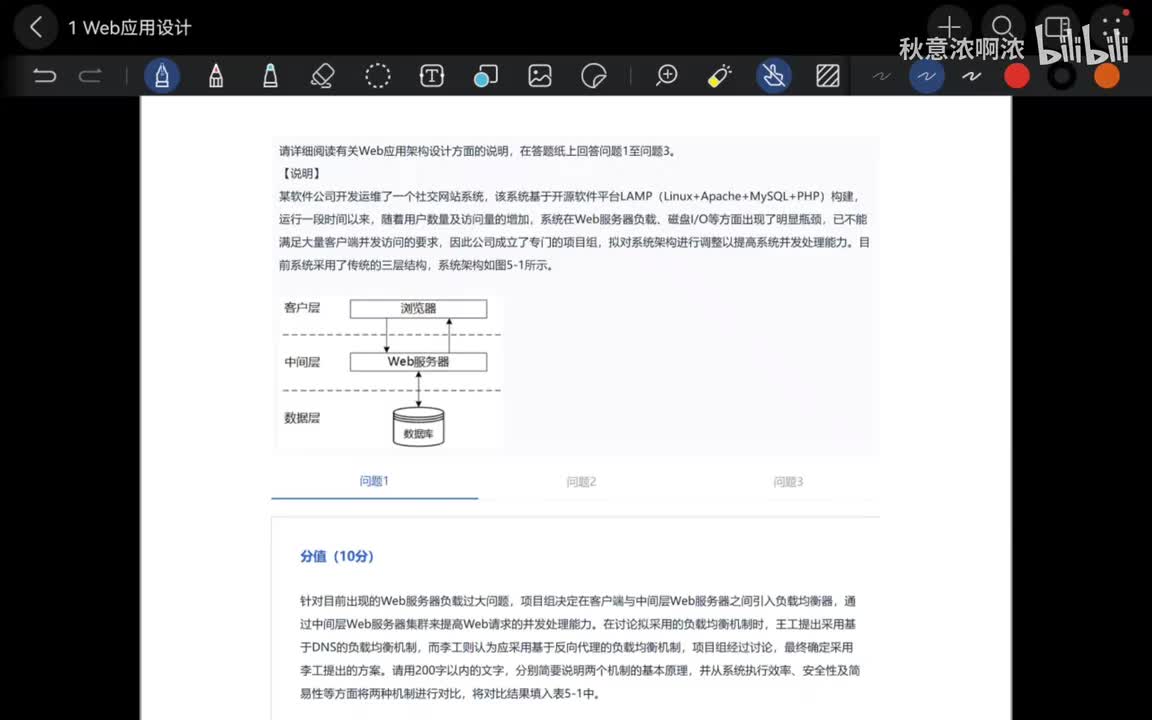Redo the last undone stroke
The height and width of the screenshot is (720, 1152).
(90, 76)
